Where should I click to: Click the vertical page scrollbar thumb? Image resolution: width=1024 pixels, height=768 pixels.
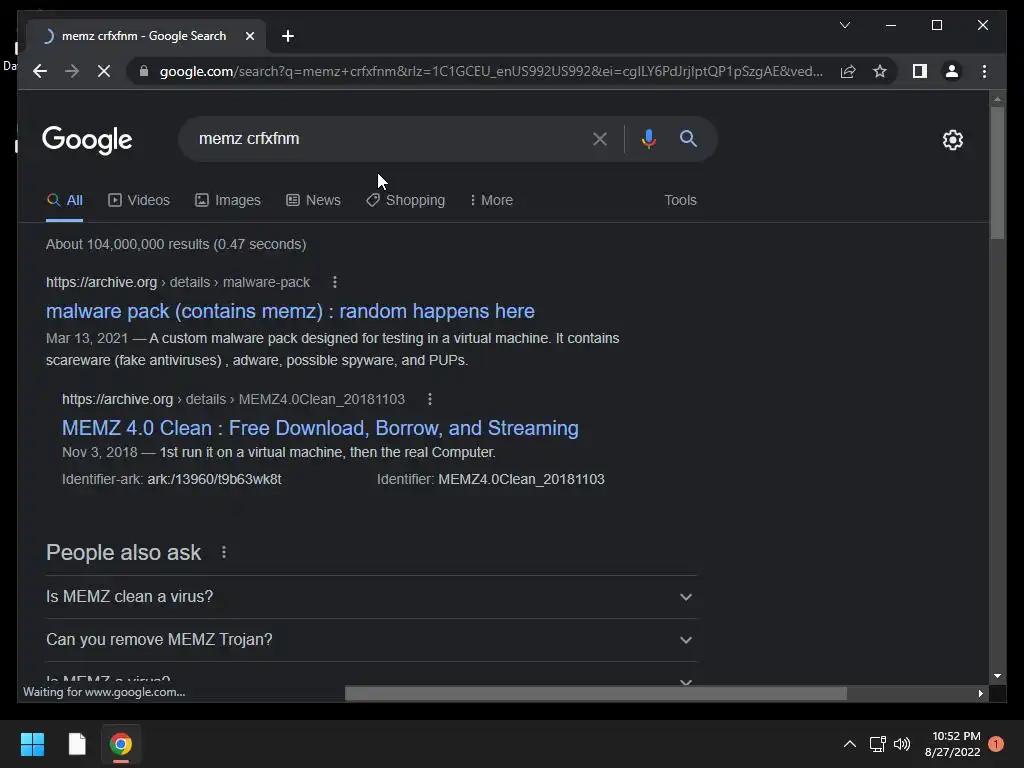pos(997,173)
